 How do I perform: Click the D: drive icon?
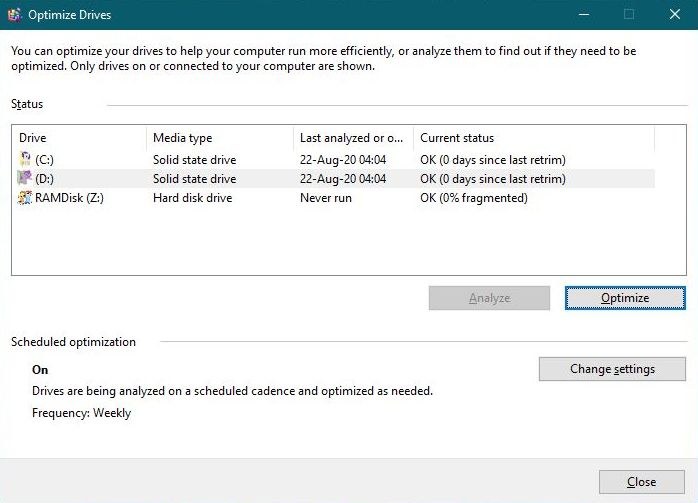[25, 179]
